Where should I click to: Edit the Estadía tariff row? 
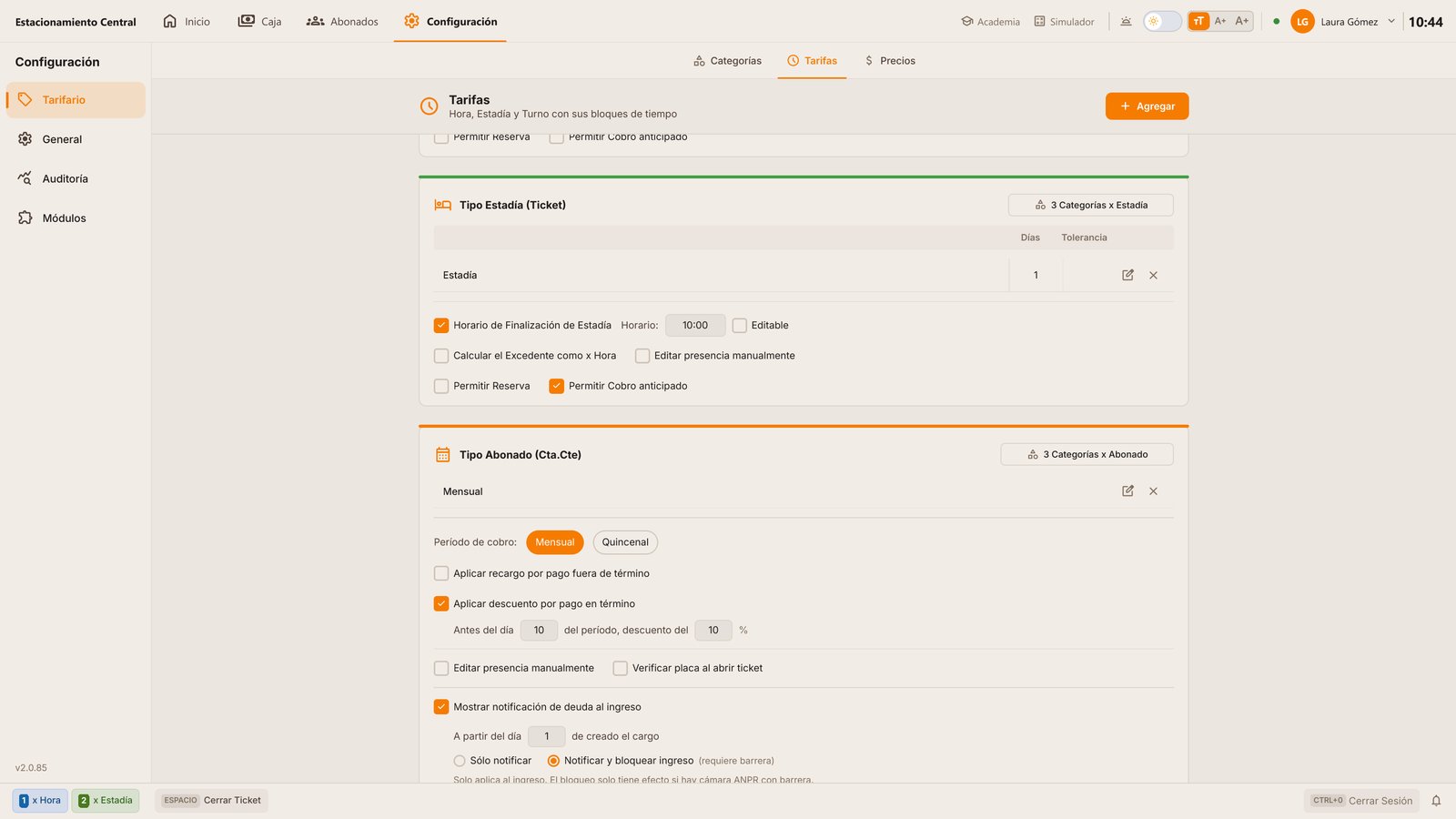(1127, 275)
